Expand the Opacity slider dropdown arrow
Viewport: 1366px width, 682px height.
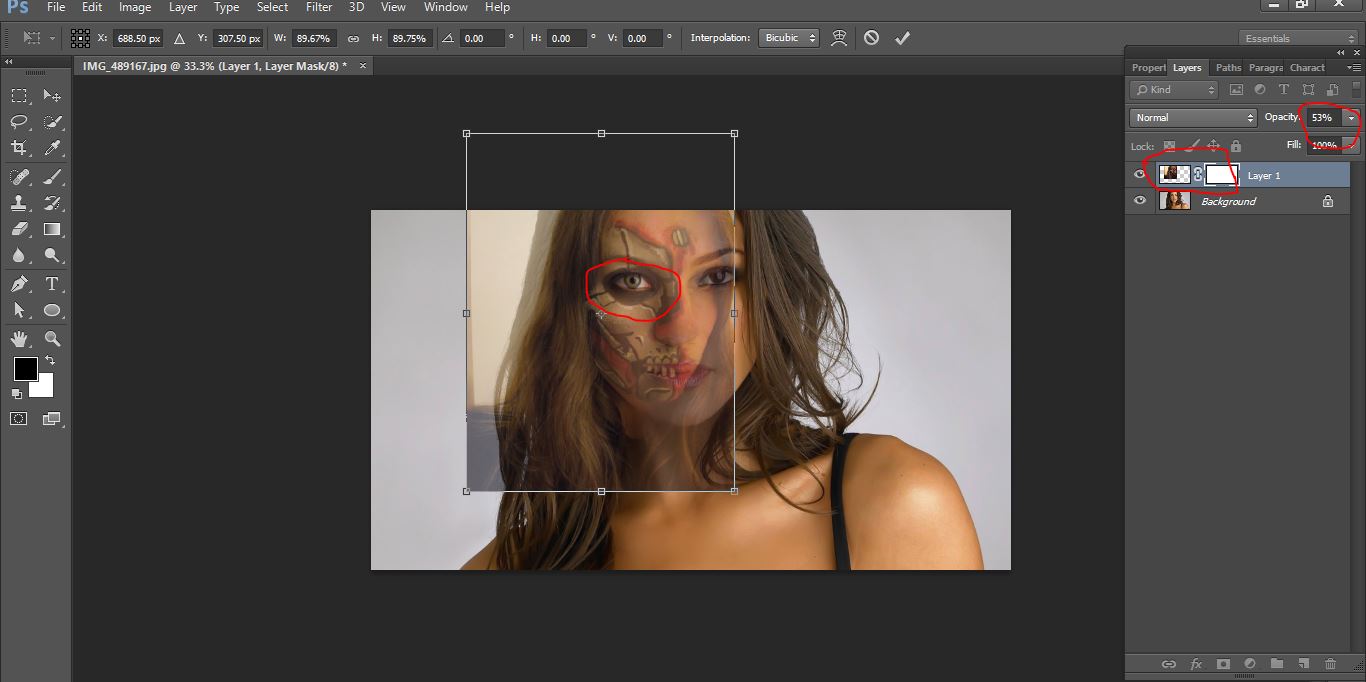pos(1351,117)
